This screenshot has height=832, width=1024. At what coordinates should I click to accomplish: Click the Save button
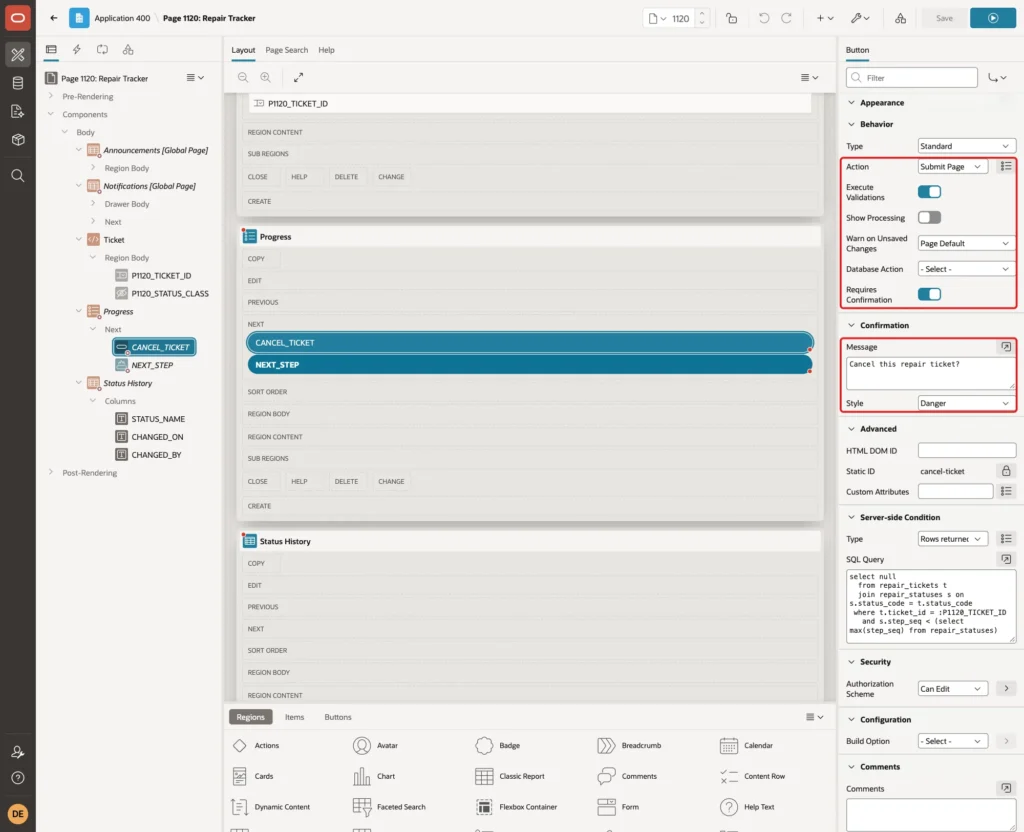click(x=944, y=18)
